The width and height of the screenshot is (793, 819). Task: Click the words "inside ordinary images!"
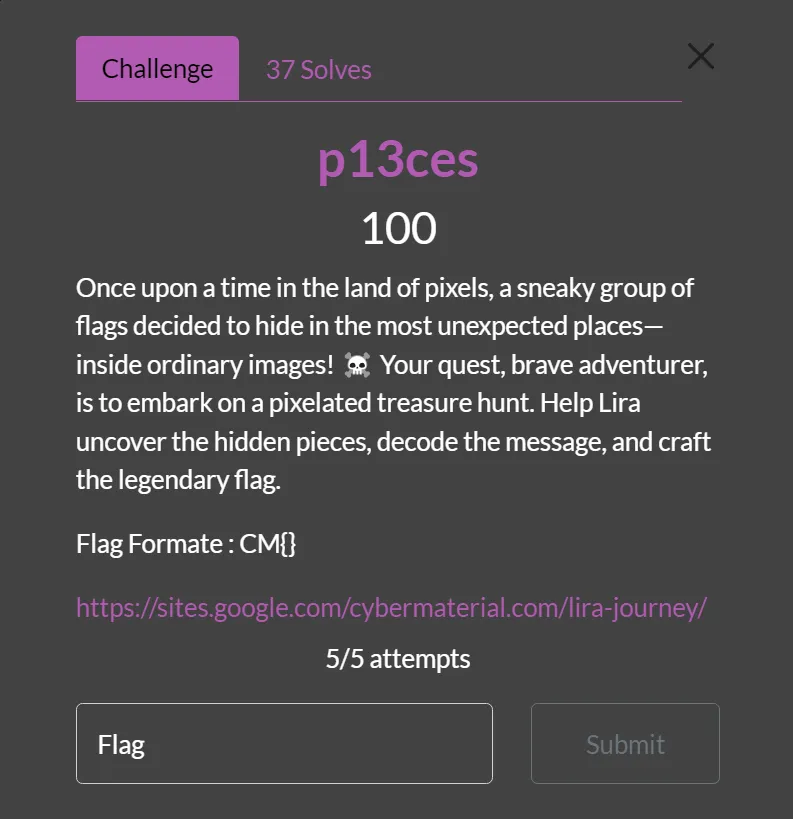click(x=204, y=366)
